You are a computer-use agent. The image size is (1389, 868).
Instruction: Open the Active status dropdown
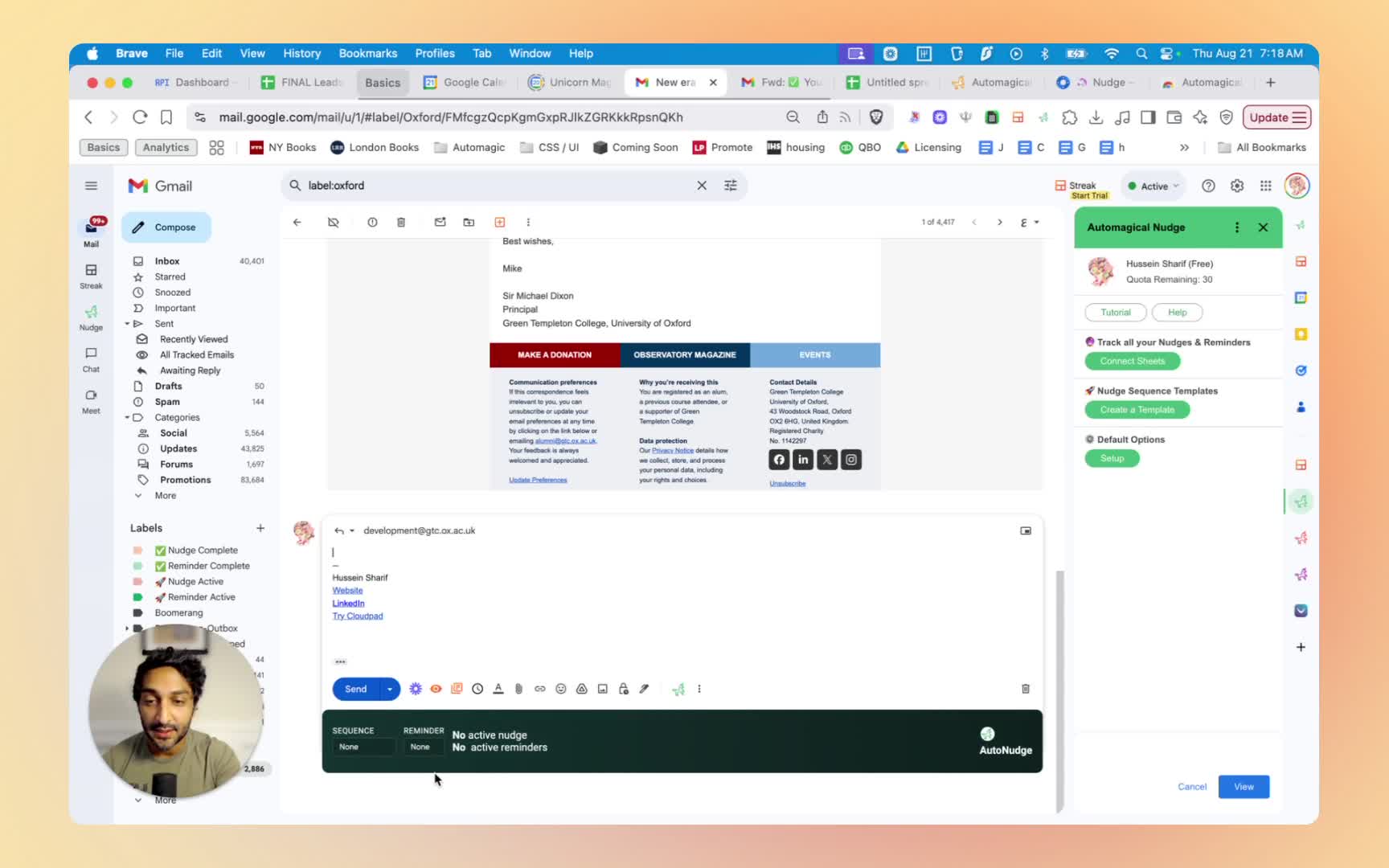click(1153, 186)
